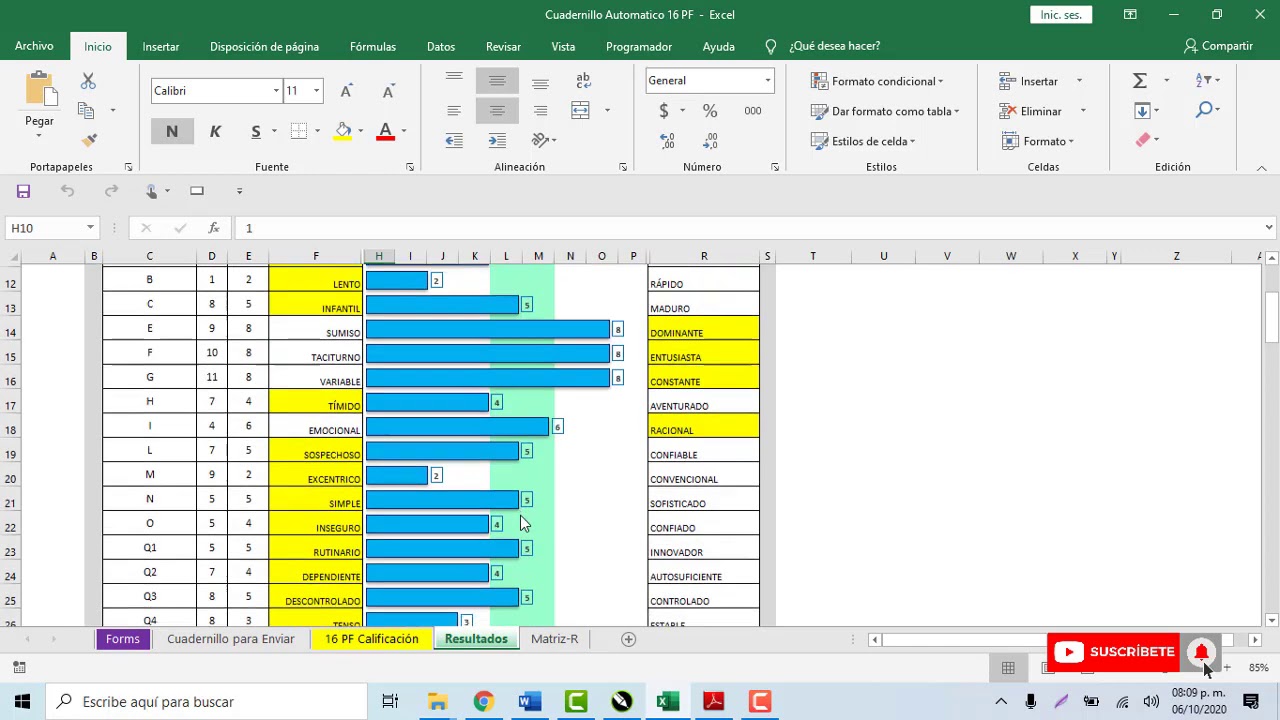1280x720 pixels.
Task: Click the Formato condicional button
Action: pyautogui.click(x=877, y=81)
